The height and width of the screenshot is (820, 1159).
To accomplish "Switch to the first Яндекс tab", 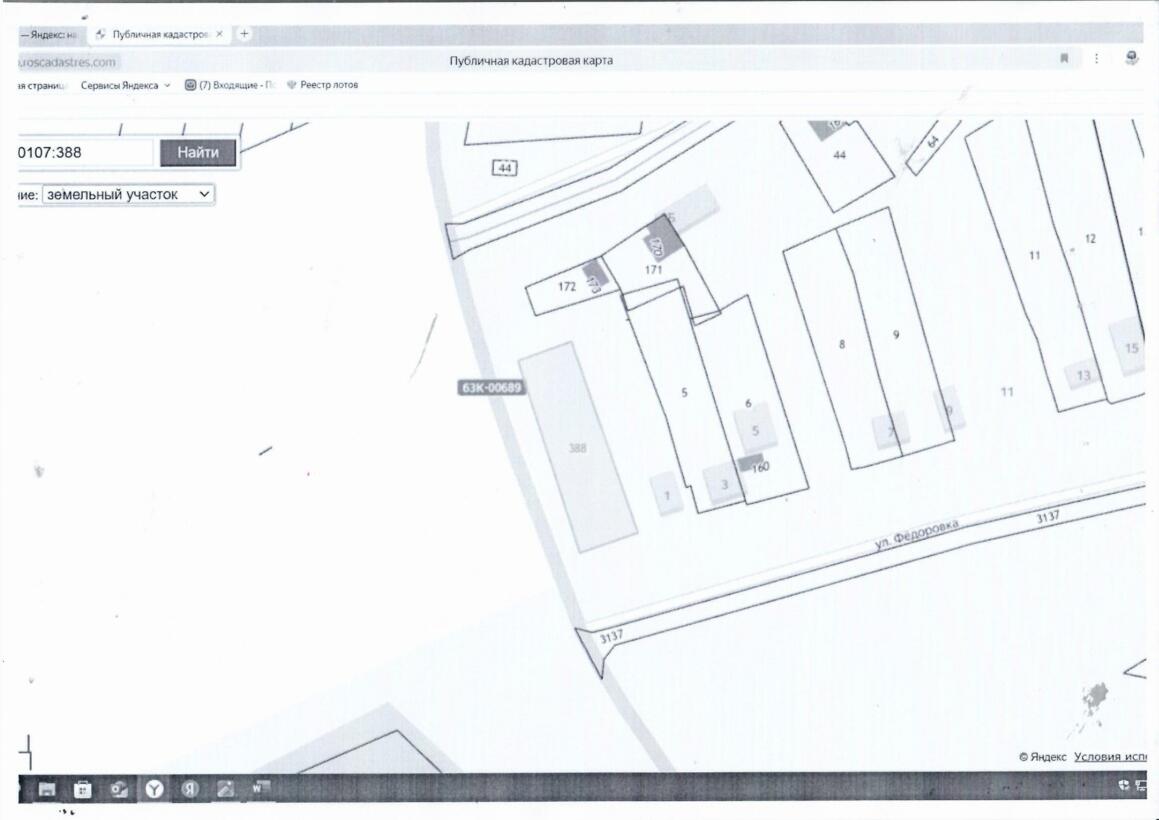I will [48, 34].
